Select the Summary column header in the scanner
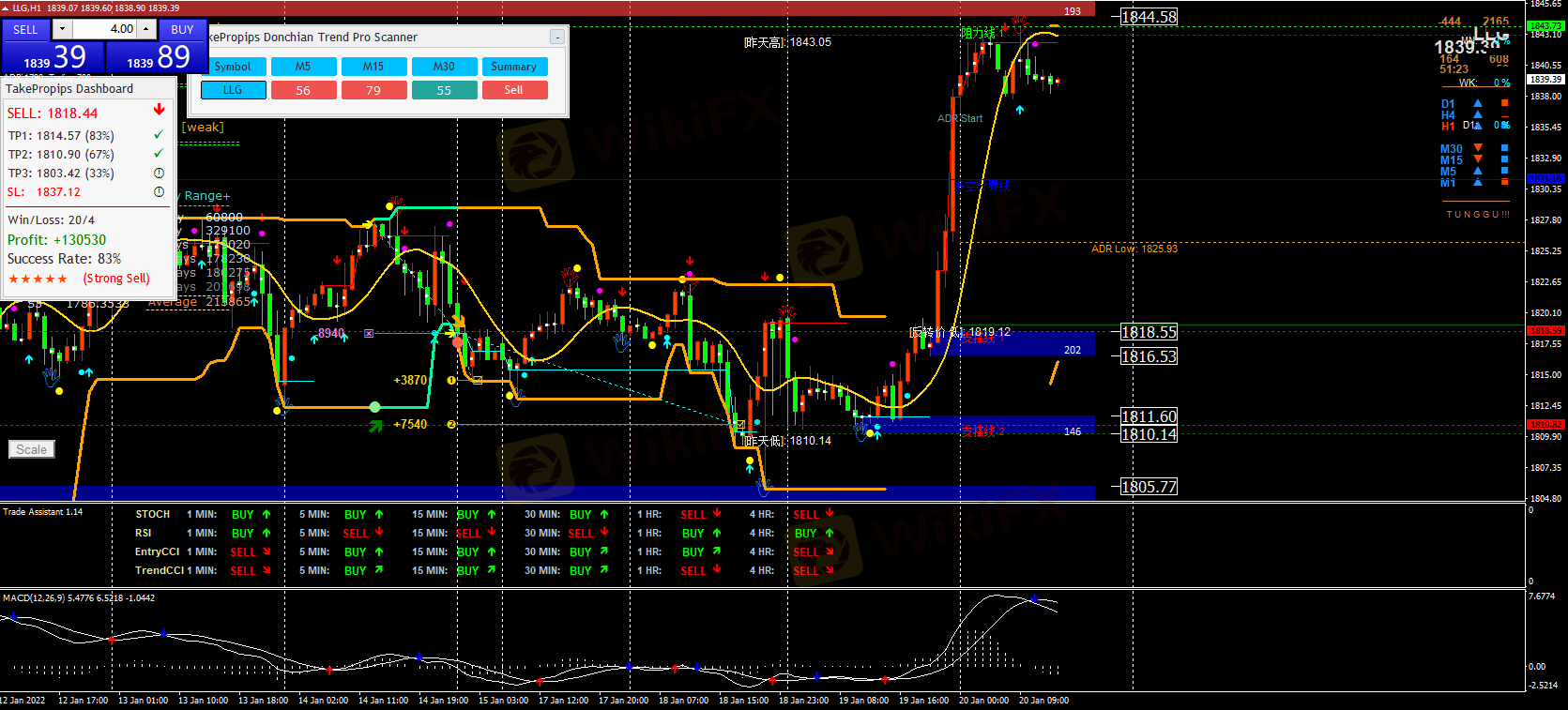1568x710 pixels. point(514,67)
